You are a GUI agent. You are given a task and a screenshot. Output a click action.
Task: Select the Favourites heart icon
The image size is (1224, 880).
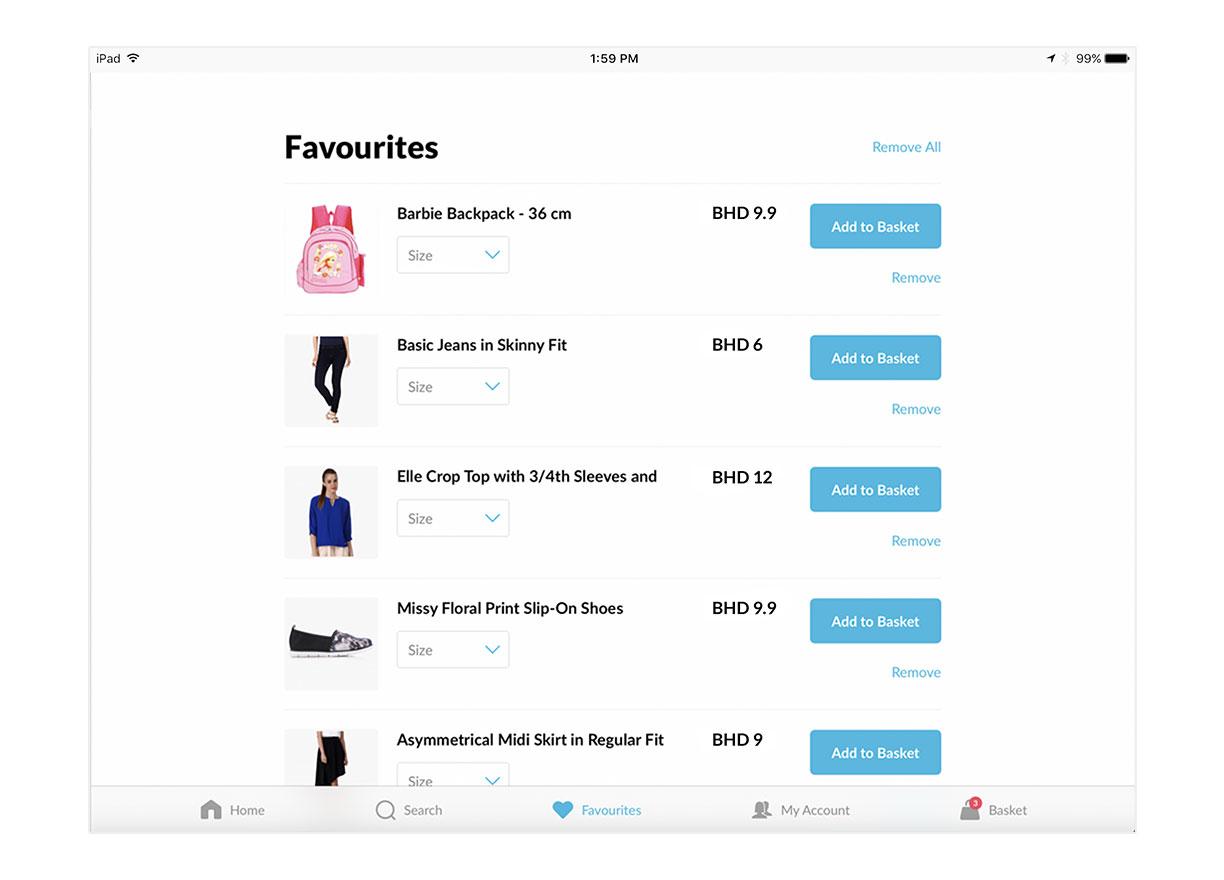(x=563, y=810)
